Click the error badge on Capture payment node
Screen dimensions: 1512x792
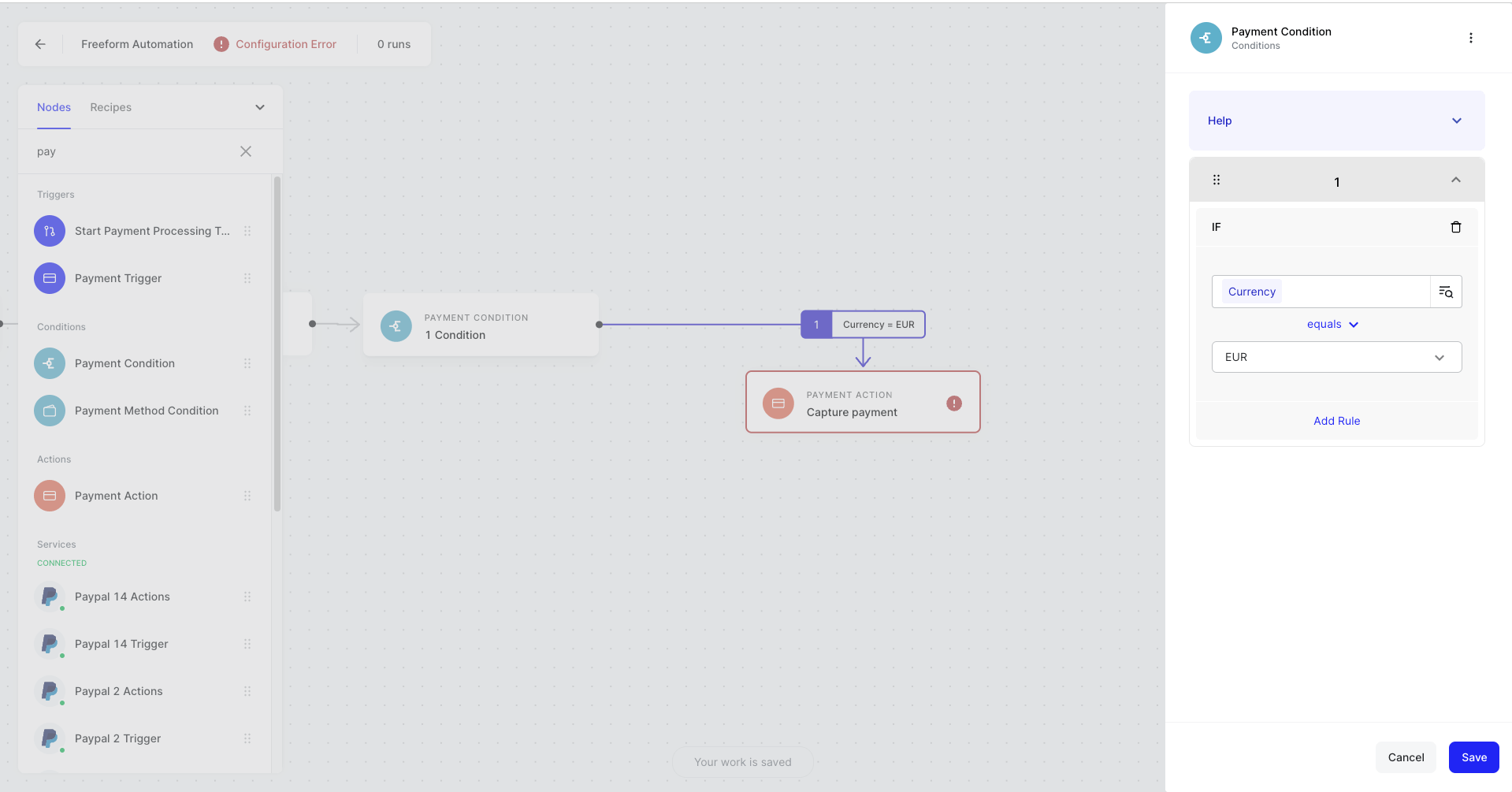pyautogui.click(x=954, y=403)
